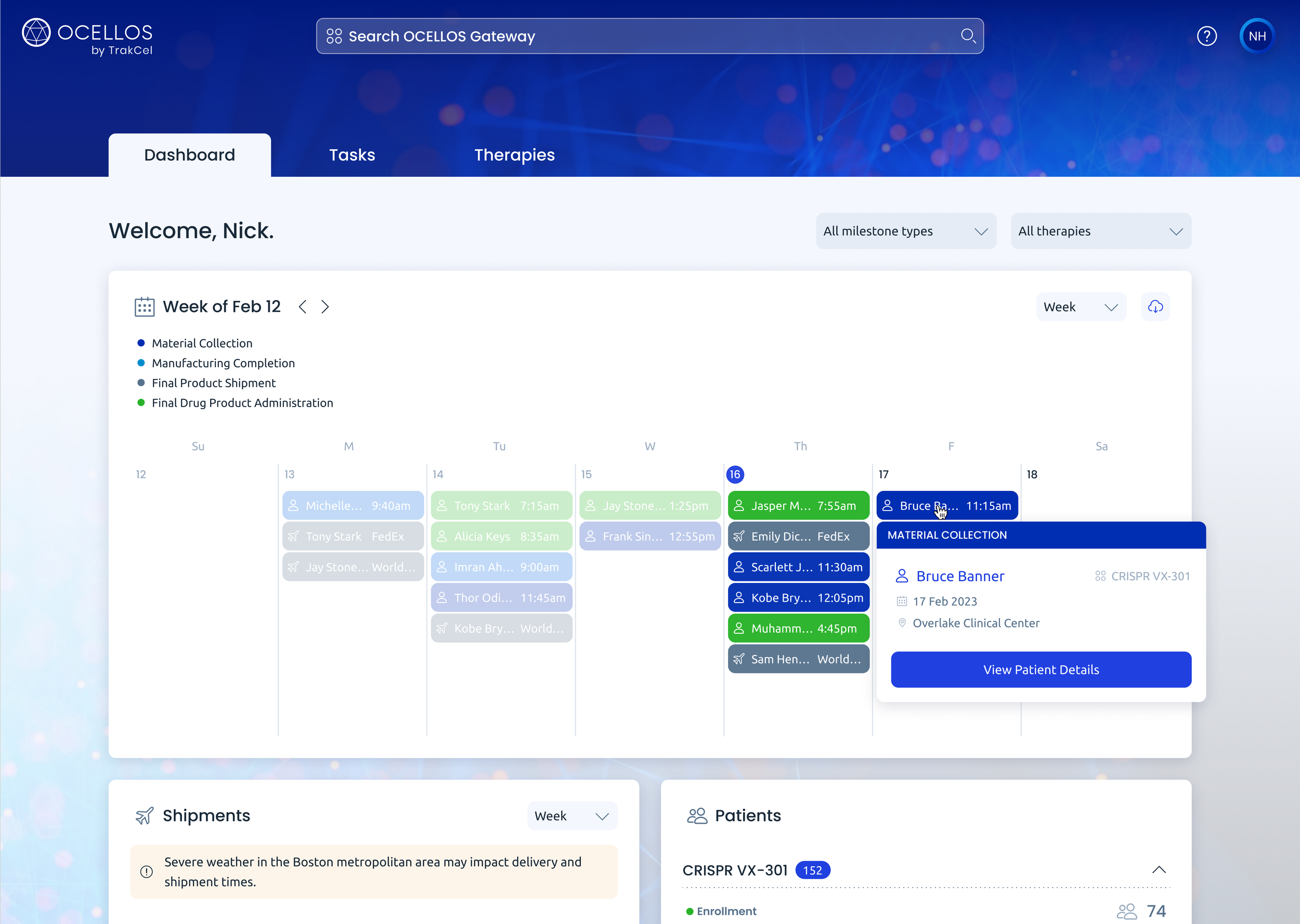Open the calendar Week view dropdown
The height and width of the screenshot is (924, 1300).
[x=1081, y=307]
